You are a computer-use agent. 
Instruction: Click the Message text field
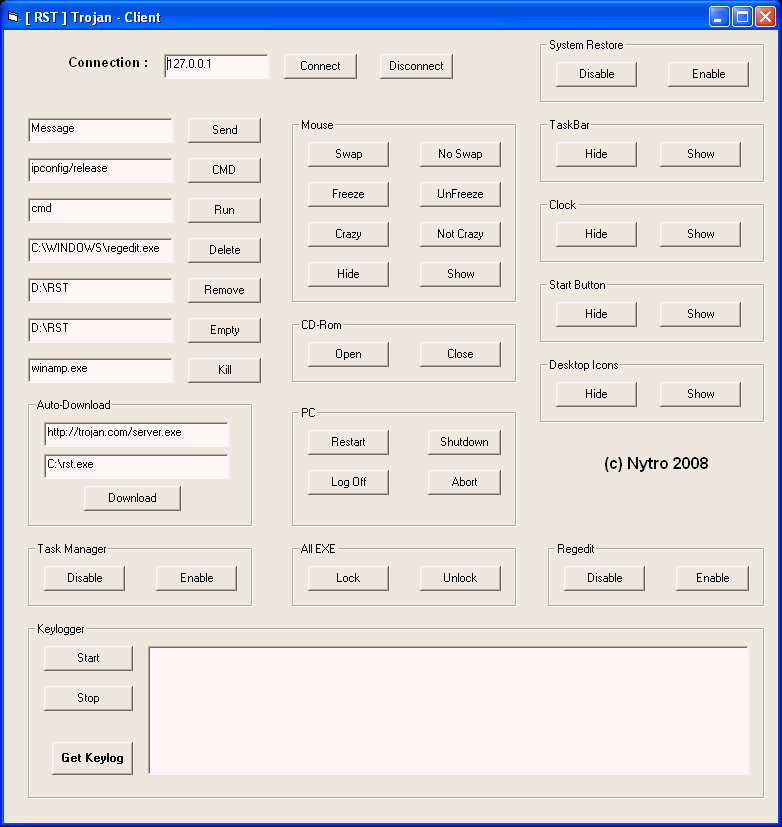point(100,130)
